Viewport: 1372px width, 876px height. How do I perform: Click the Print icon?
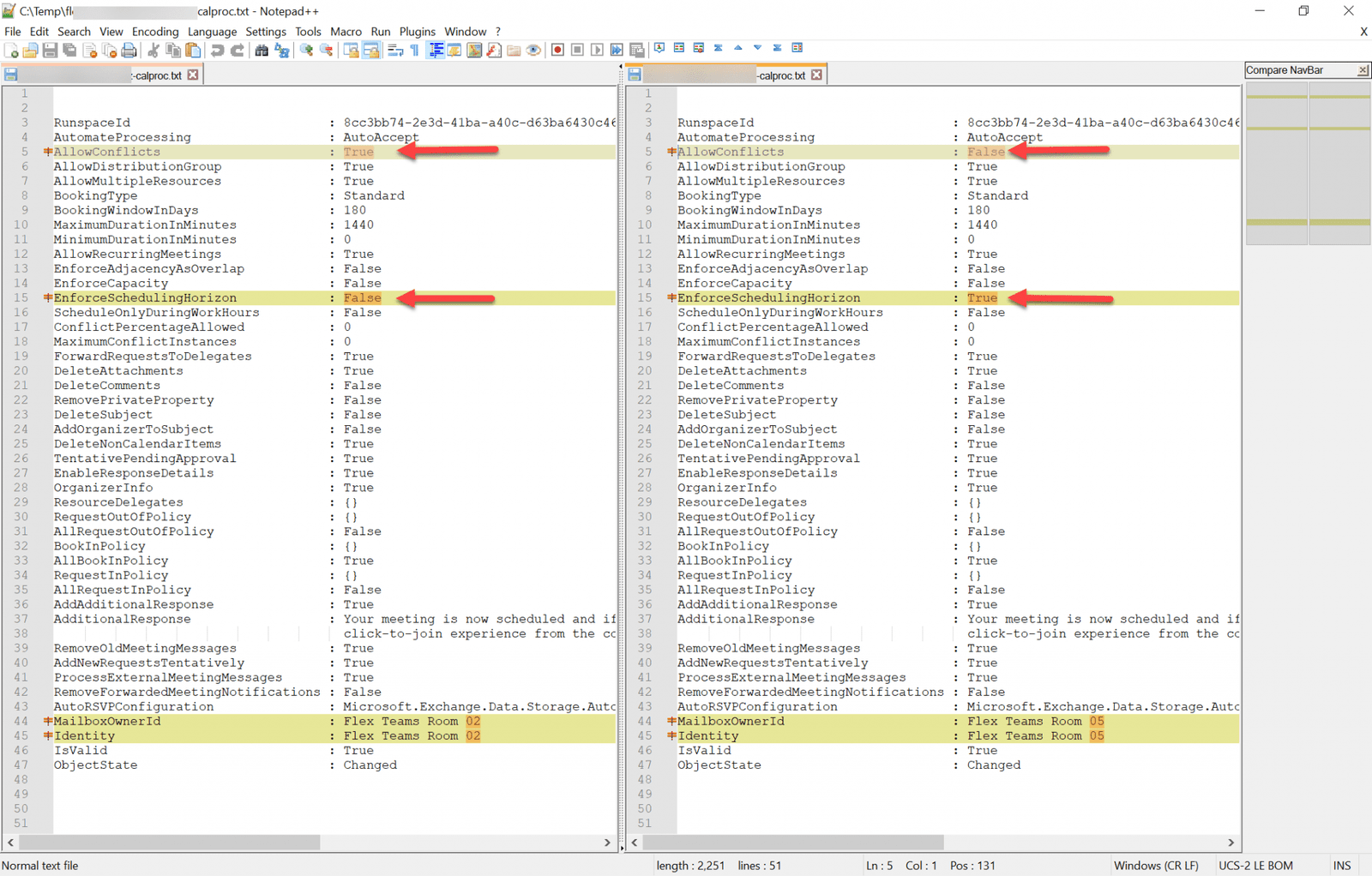click(129, 50)
